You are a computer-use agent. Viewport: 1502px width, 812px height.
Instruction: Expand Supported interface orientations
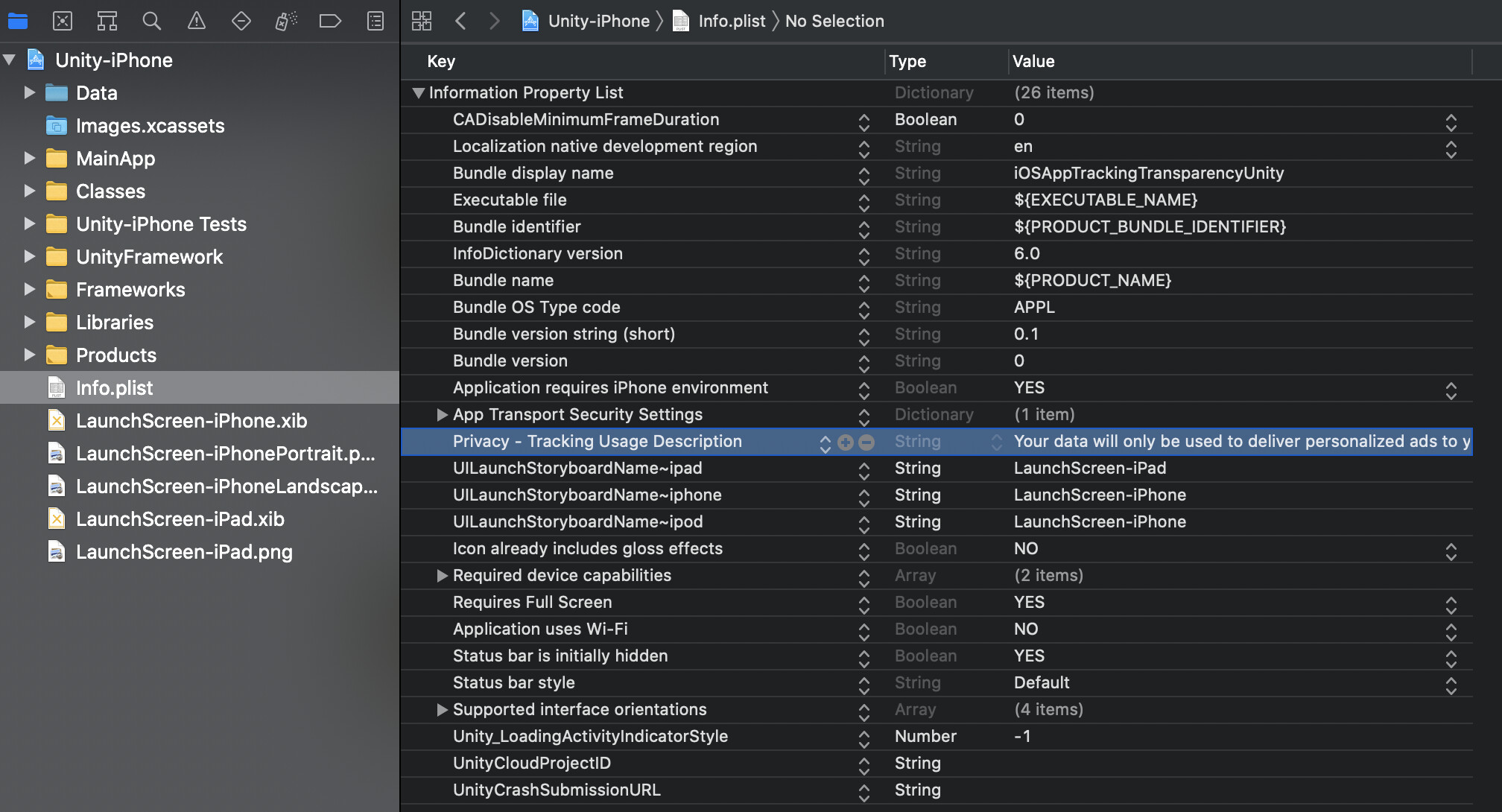[443, 709]
